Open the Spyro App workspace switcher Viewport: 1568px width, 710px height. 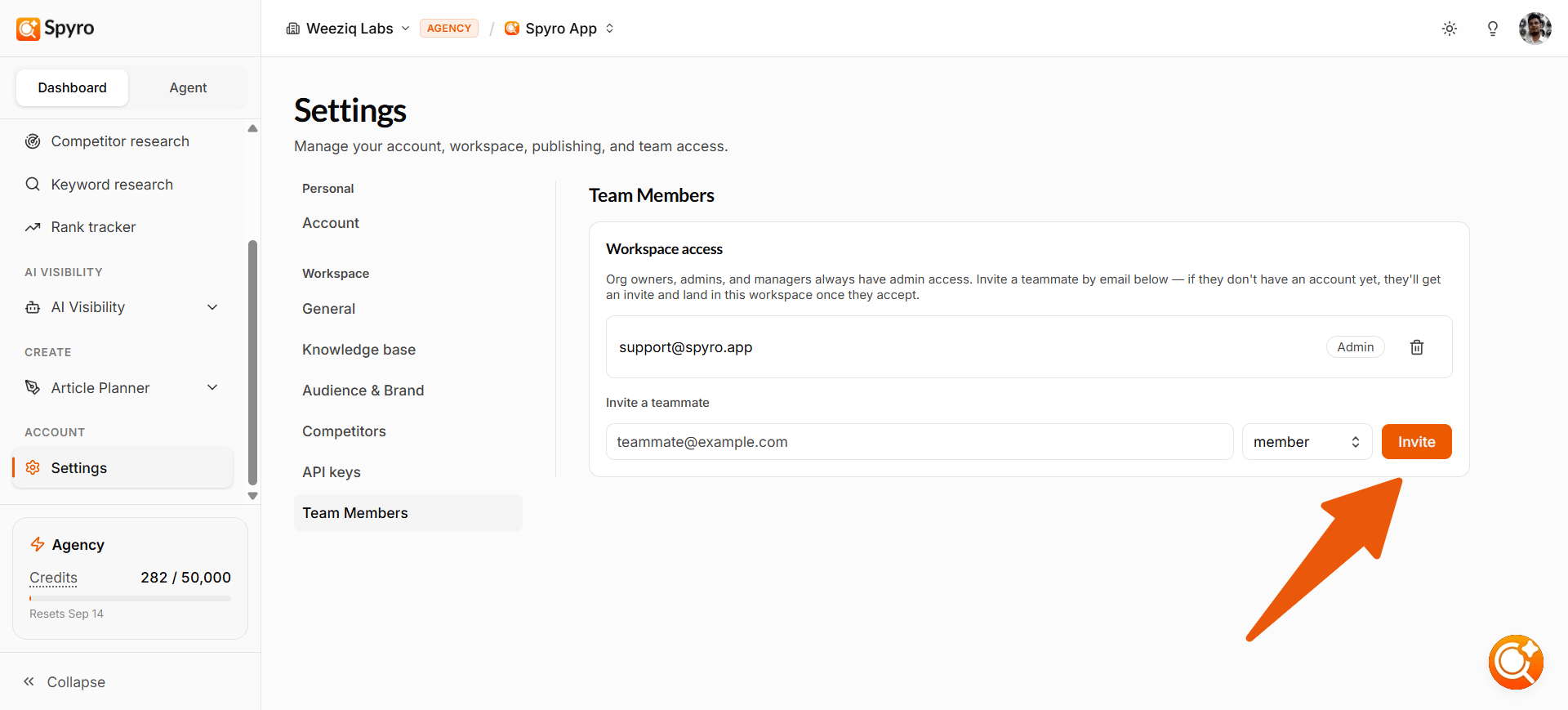[559, 29]
